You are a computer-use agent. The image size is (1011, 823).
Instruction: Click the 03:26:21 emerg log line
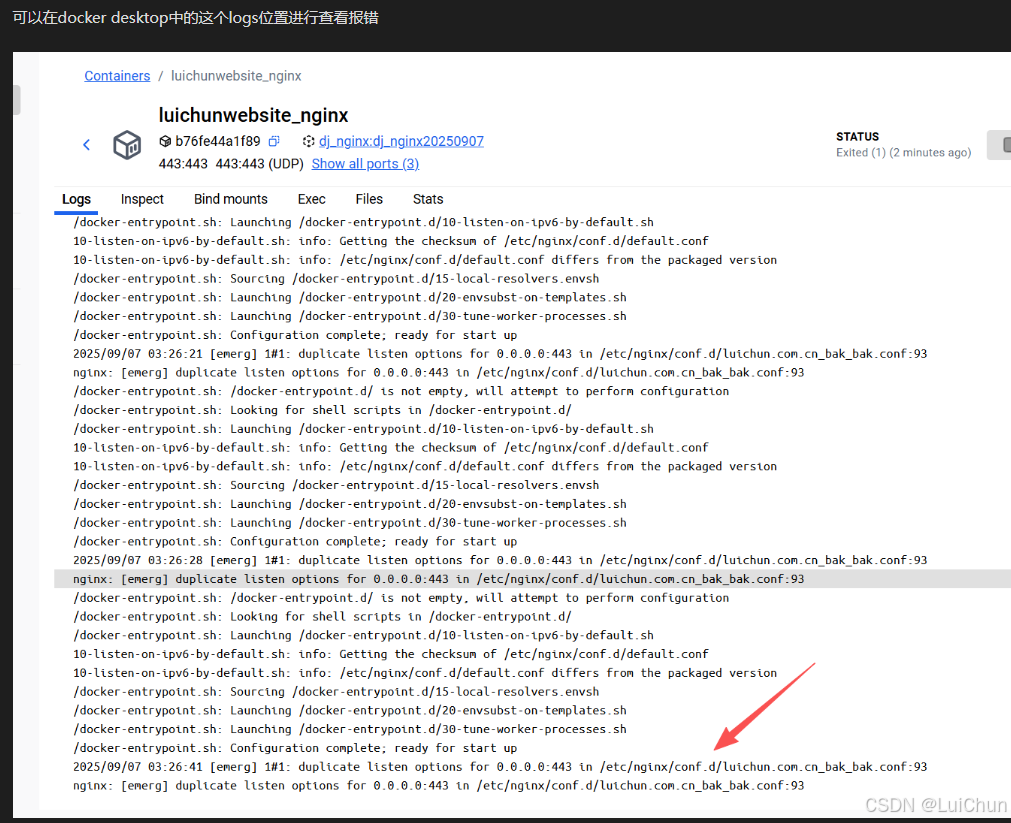(500, 354)
